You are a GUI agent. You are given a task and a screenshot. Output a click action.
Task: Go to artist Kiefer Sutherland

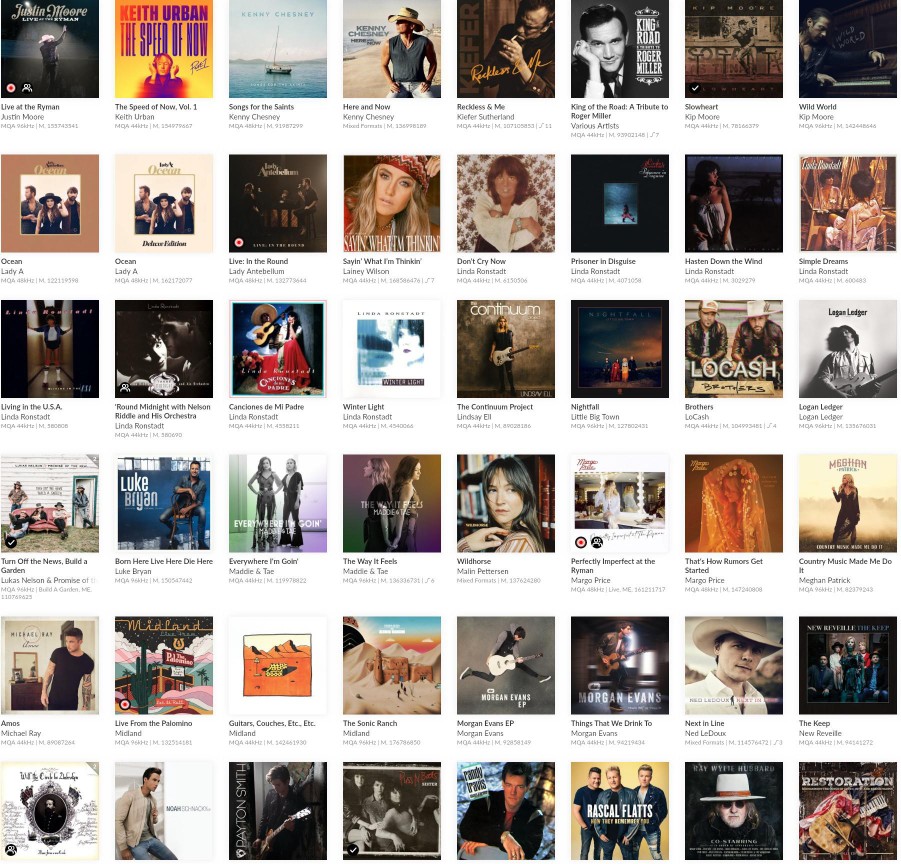click(486, 117)
